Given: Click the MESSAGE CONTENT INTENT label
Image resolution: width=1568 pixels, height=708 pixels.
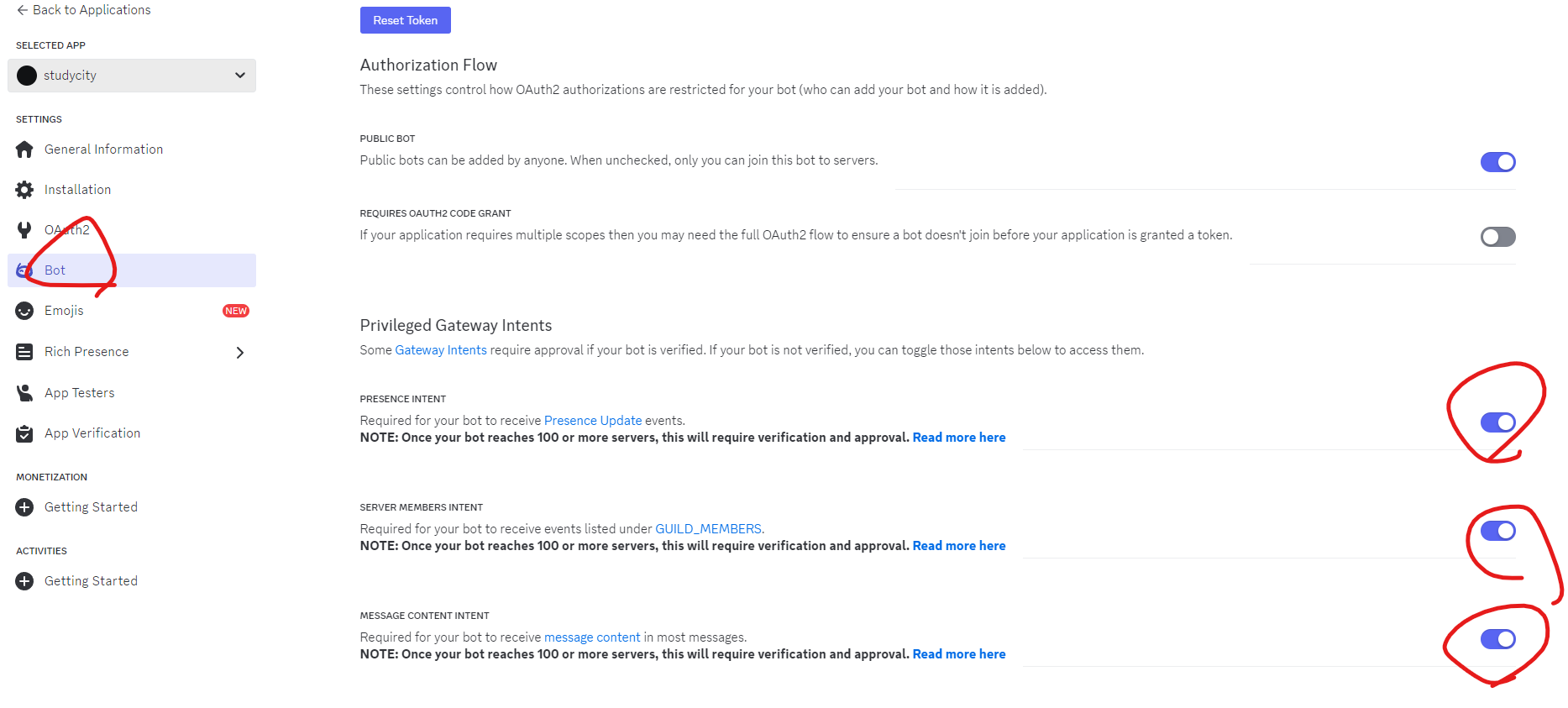Looking at the screenshot, I should [x=424, y=616].
